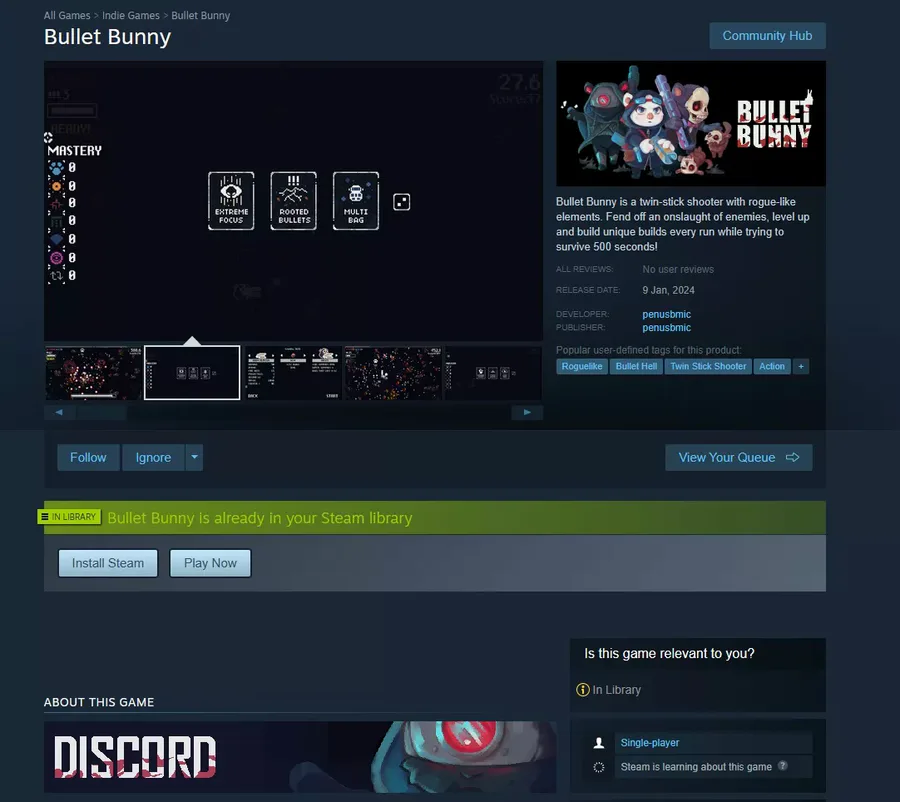Click the 'Steam is learning about this game' text
Image resolution: width=900 pixels, height=802 pixels.
click(696, 766)
